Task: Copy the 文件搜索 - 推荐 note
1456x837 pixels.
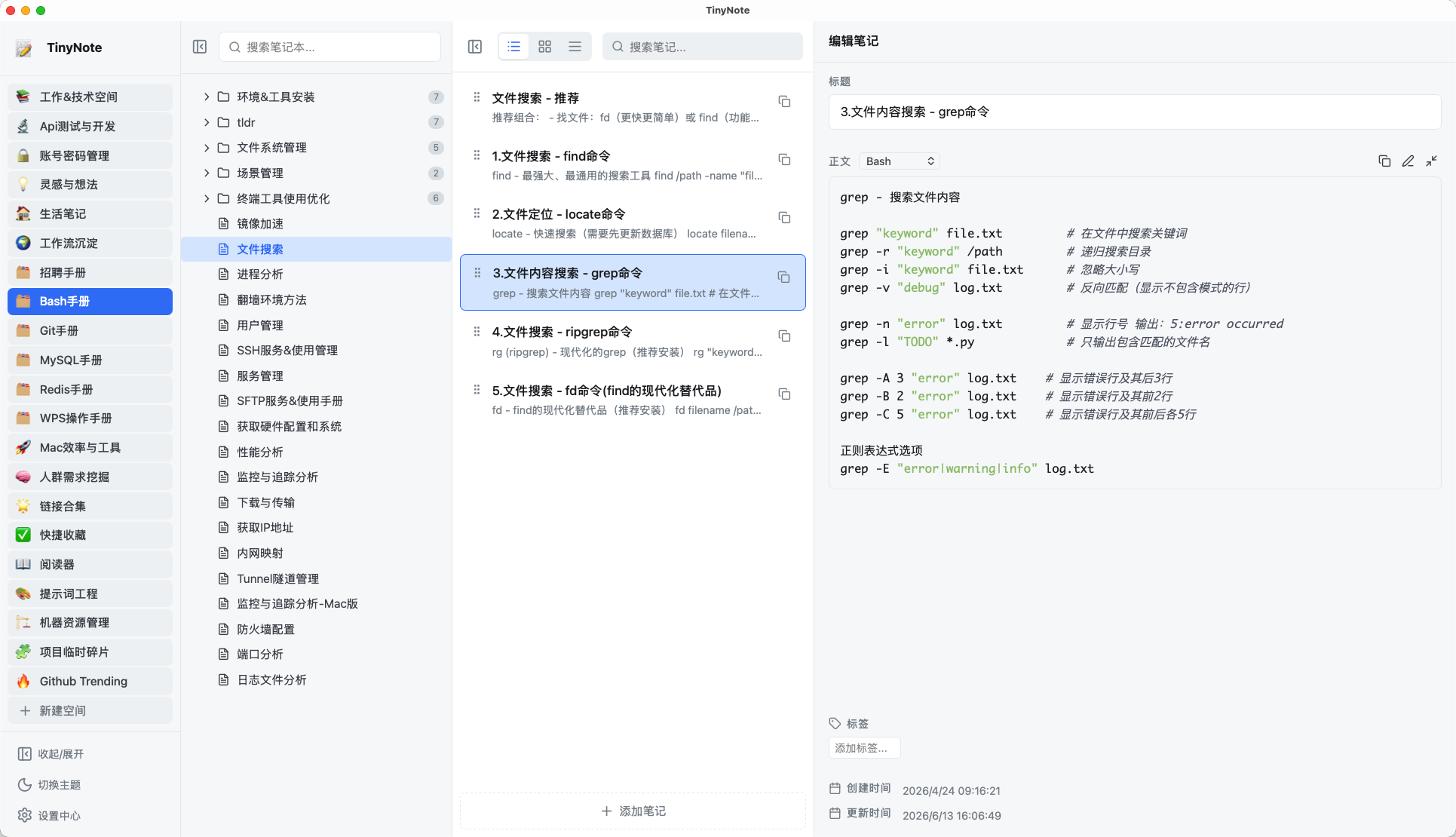Action: pyautogui.click(x=784, y=101)
